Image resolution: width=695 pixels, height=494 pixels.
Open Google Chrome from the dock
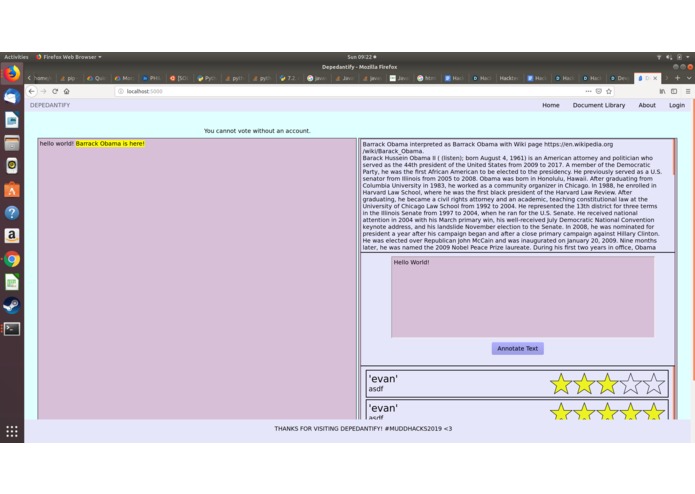tap(12, 259)
